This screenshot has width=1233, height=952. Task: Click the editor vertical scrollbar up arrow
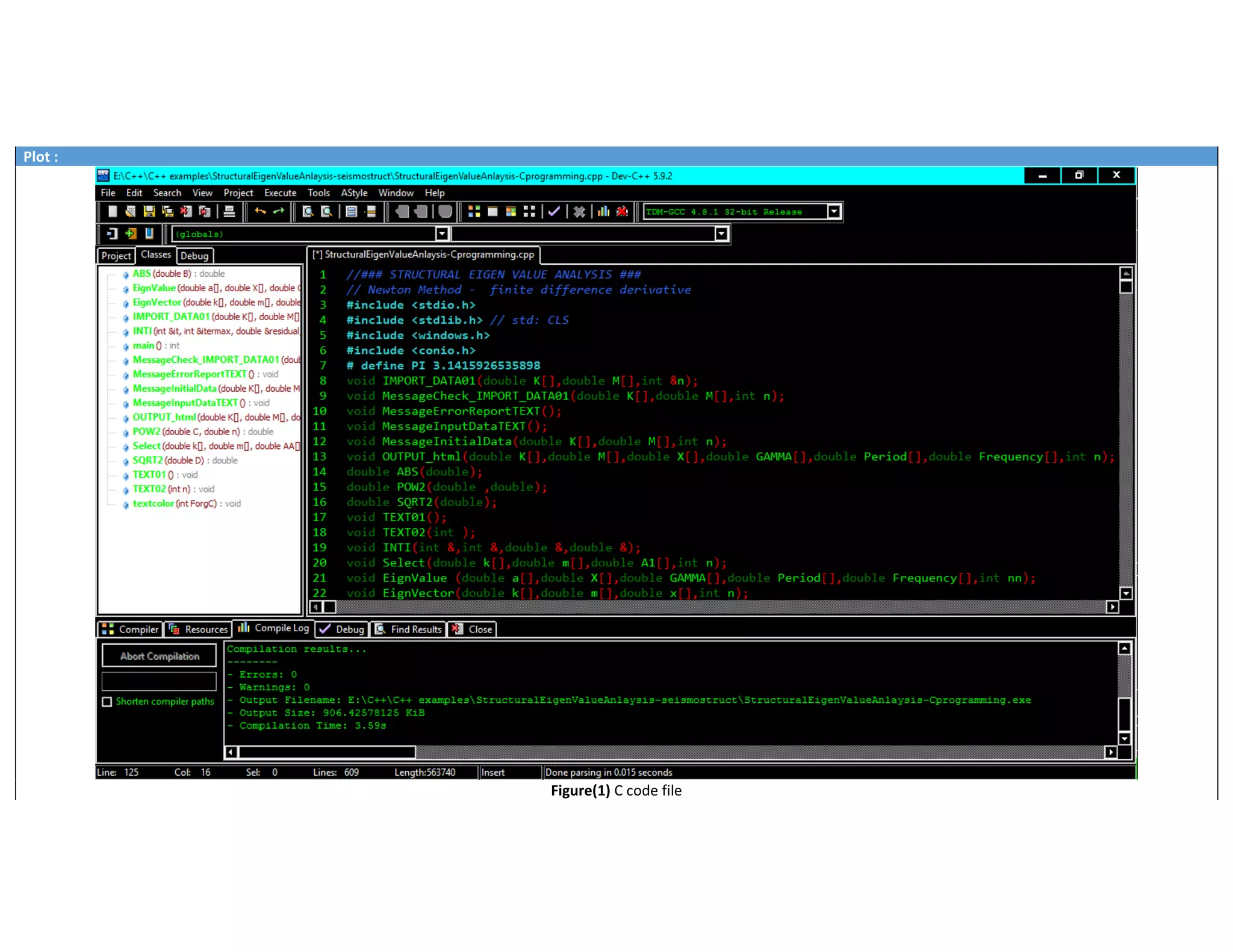coord(1126,273)
